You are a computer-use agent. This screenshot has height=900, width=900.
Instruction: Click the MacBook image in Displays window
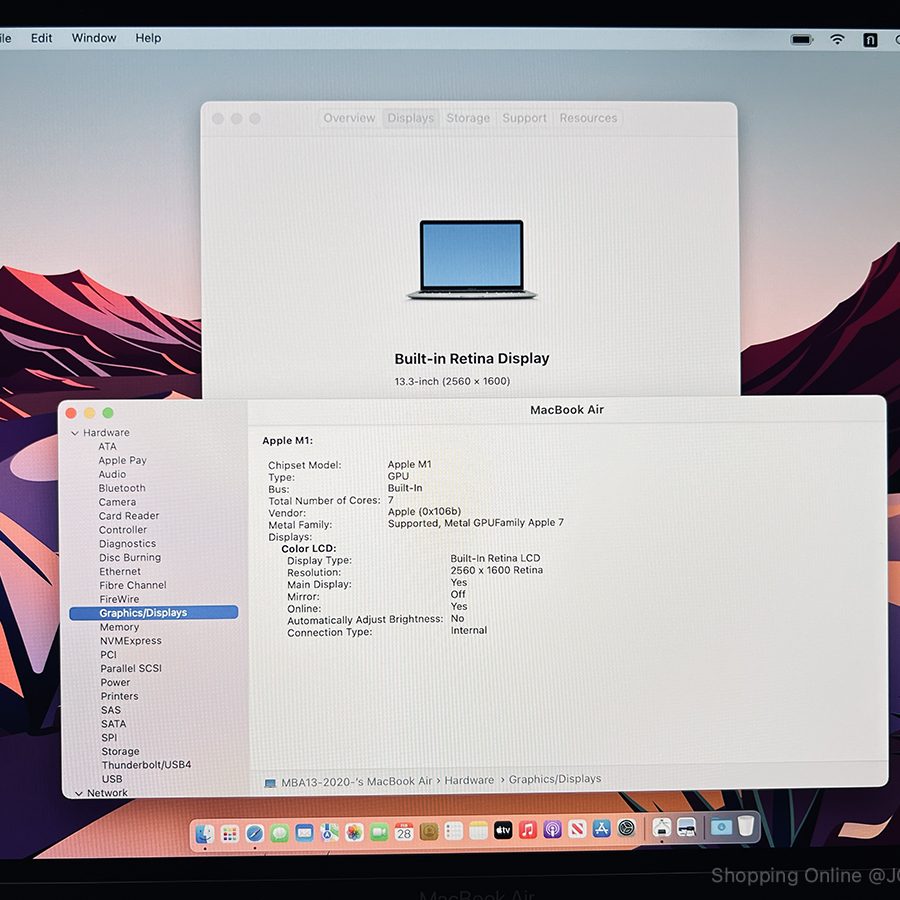pos(472,259)
